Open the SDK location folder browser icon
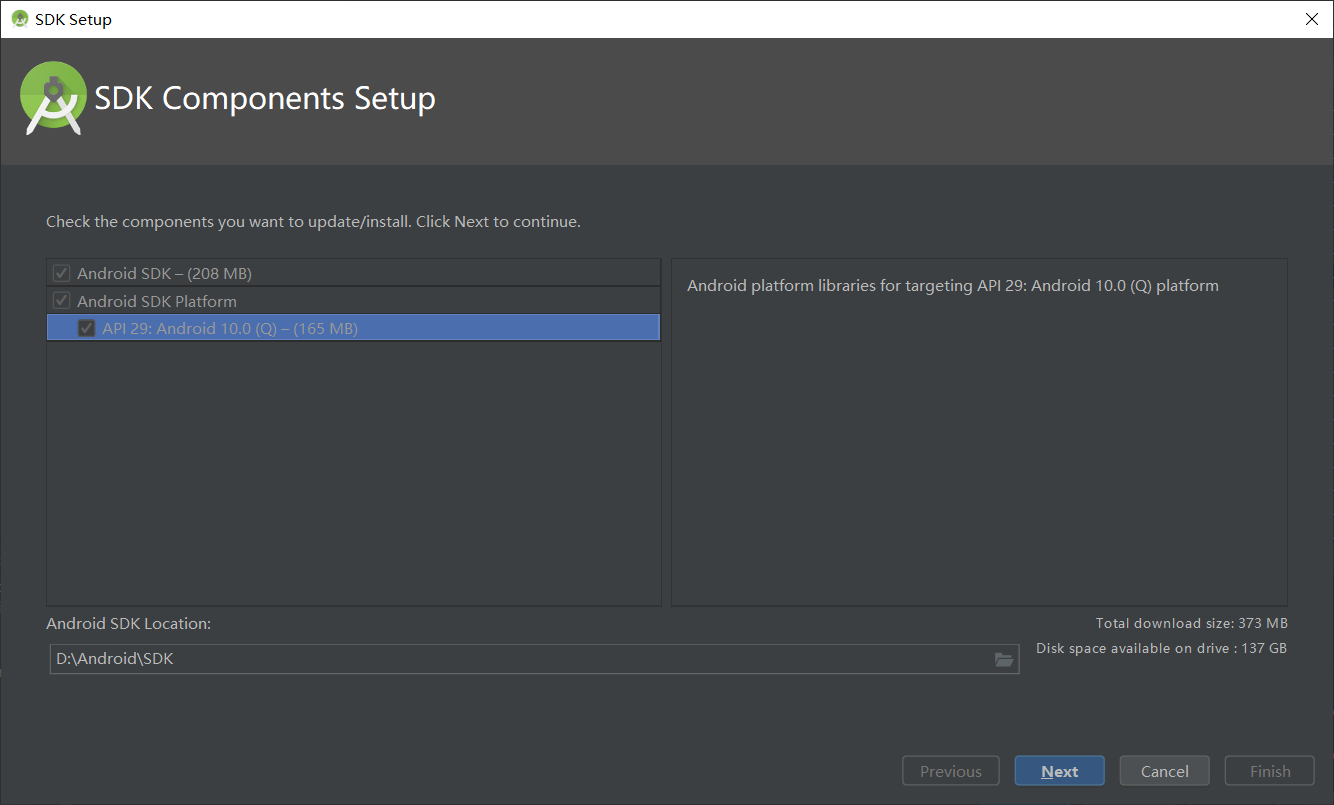This screenshot has height=805, width=1334. [1004, 659]
